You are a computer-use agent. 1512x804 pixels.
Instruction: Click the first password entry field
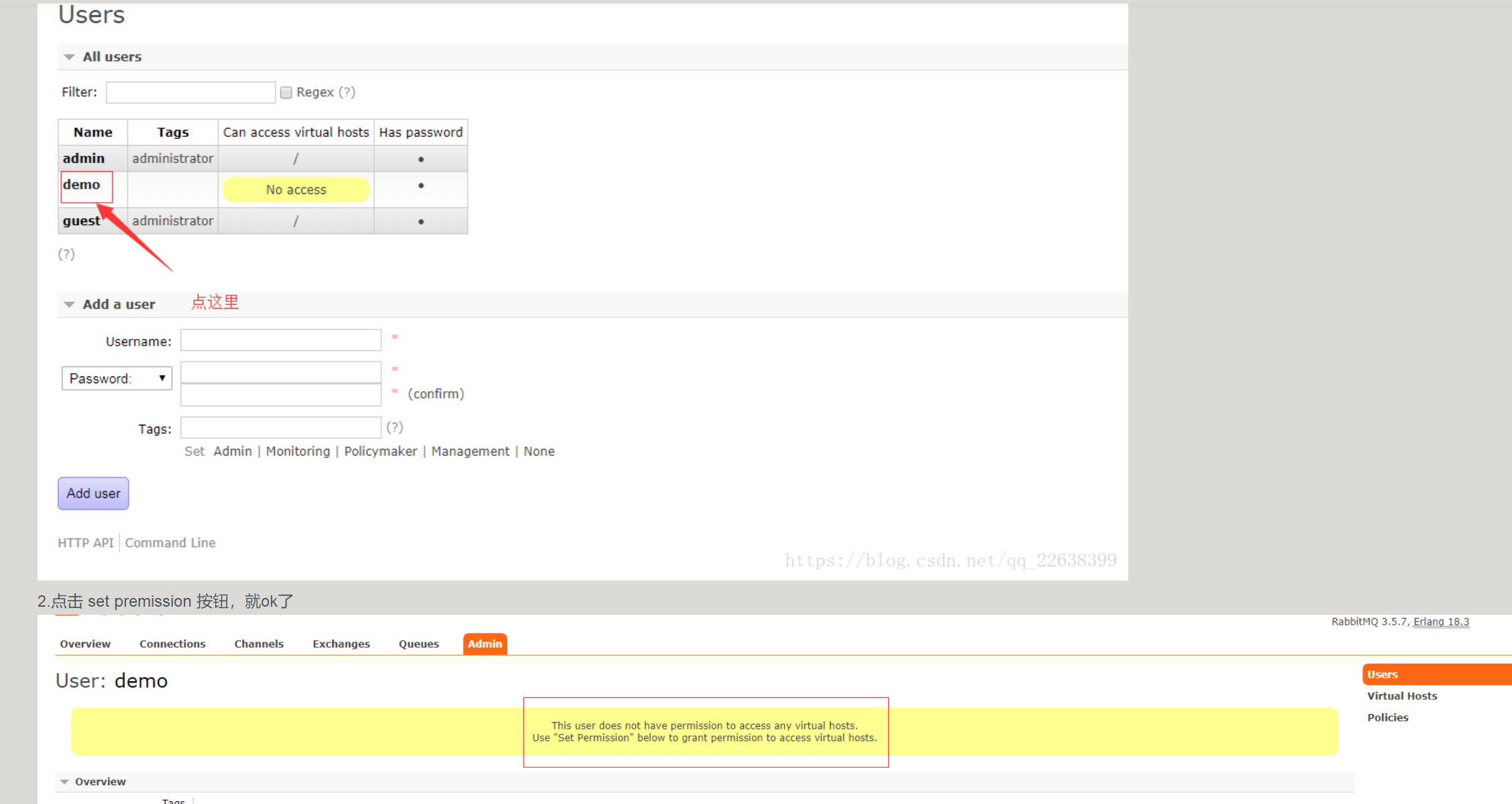tap(281, 372)
